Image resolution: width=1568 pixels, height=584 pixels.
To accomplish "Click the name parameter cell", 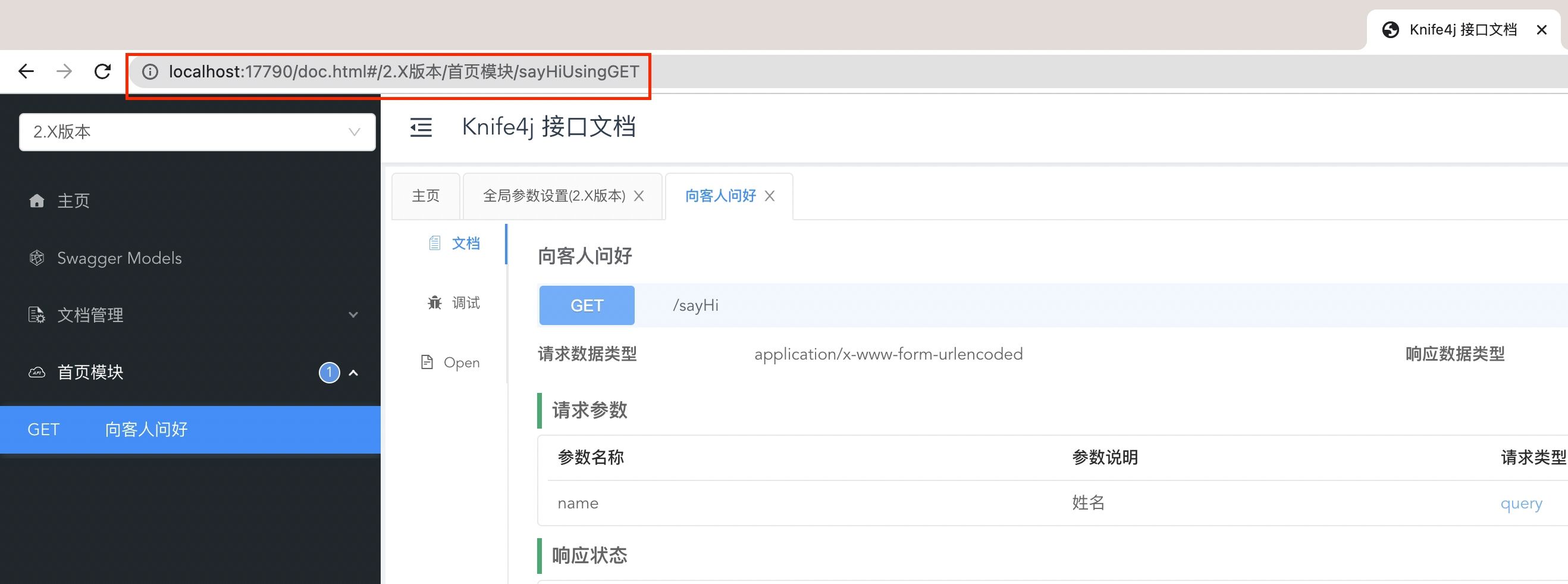I will (x=578, y=504).
